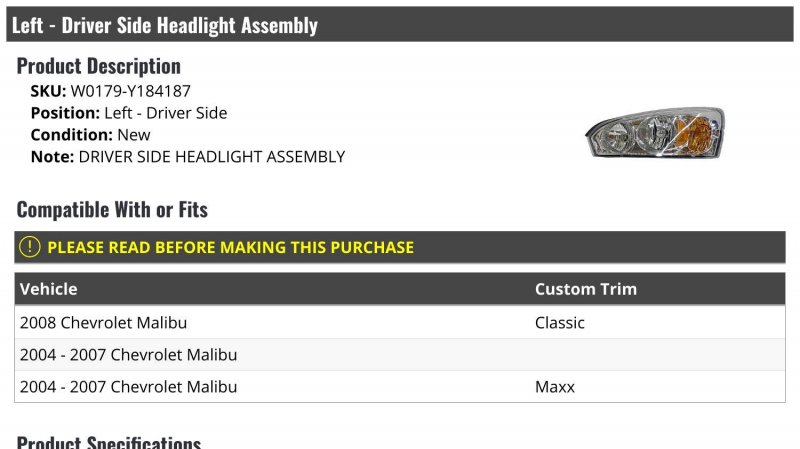Click the bold SKU label
The height and width of the screenshot is (449, 800).
tap(48, 91)
